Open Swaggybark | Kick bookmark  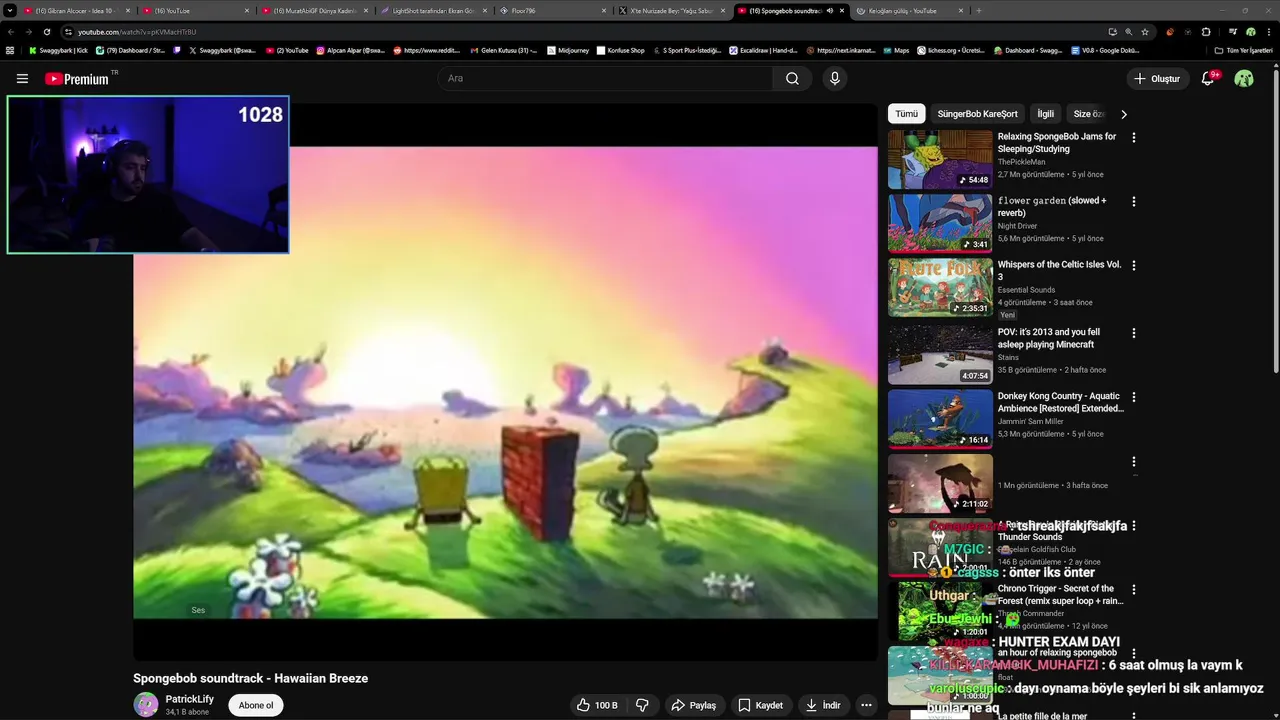coord(58,50)
